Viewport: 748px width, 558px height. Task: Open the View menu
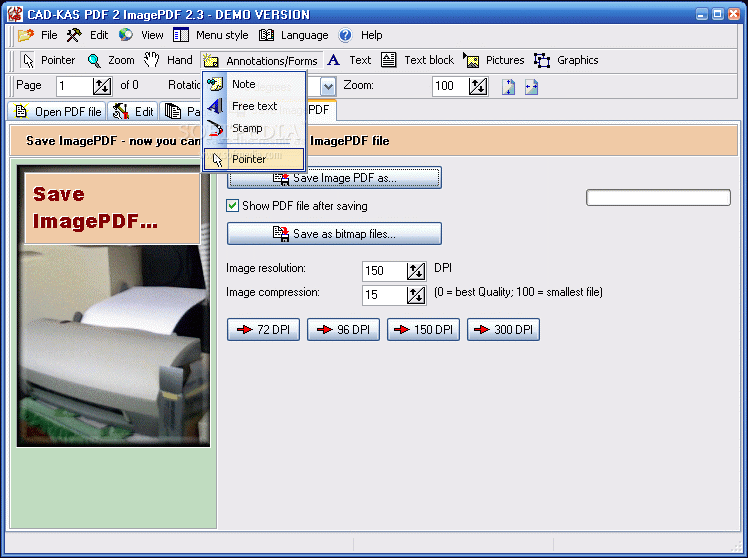[152, 35]
